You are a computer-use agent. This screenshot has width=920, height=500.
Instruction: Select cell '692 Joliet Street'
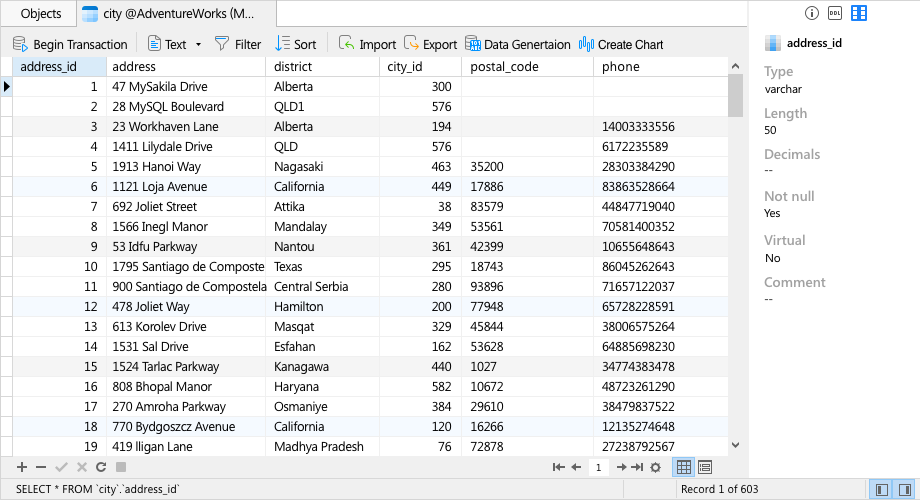186,207
